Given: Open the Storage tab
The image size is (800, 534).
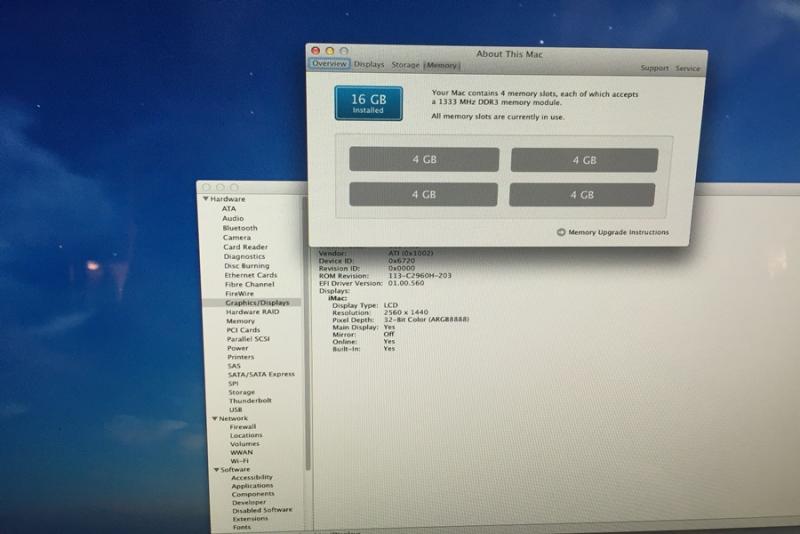Looking at the screenshot, I should [405, 65].
